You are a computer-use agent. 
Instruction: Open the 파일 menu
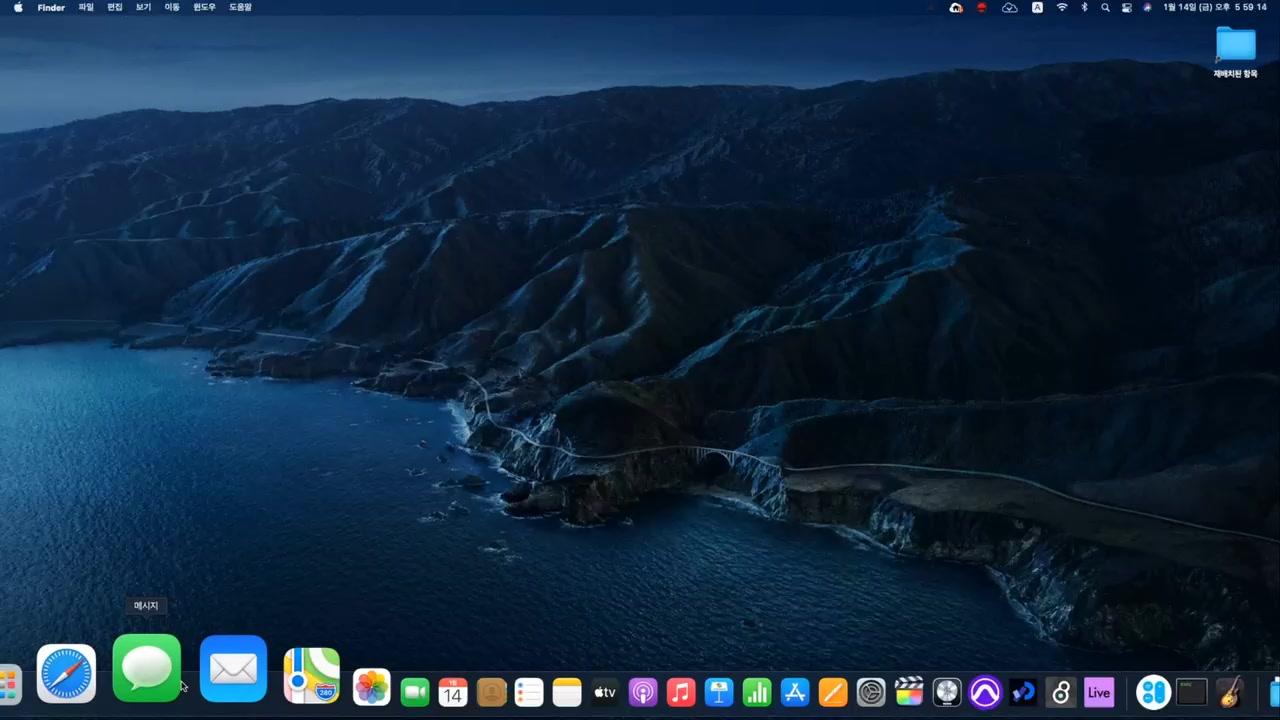(84, 7)
